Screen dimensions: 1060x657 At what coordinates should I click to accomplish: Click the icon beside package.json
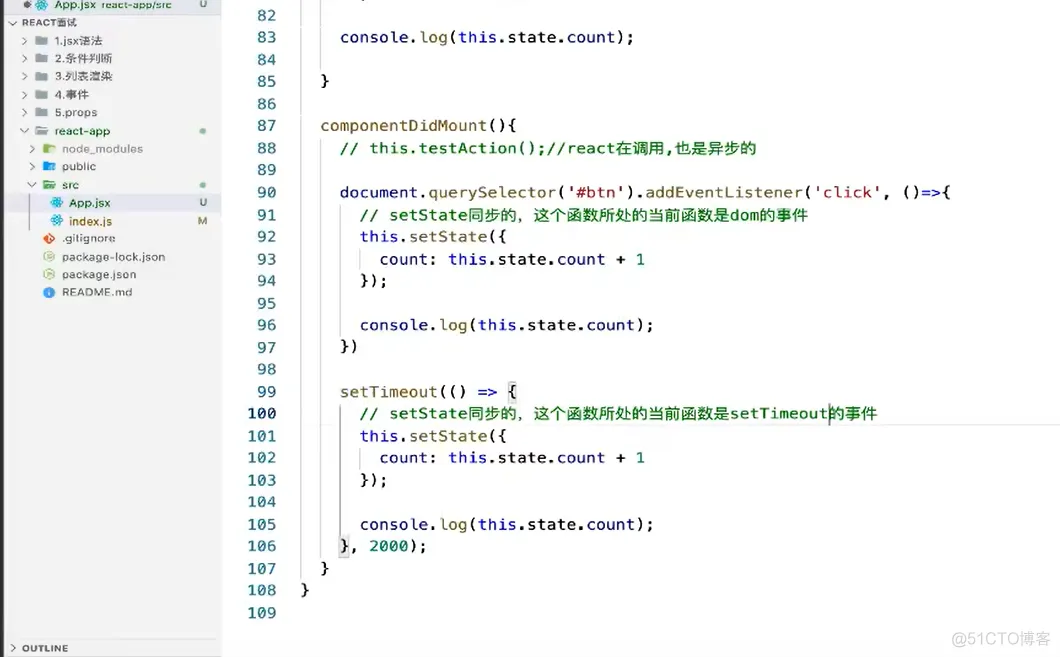click(49, 274)
